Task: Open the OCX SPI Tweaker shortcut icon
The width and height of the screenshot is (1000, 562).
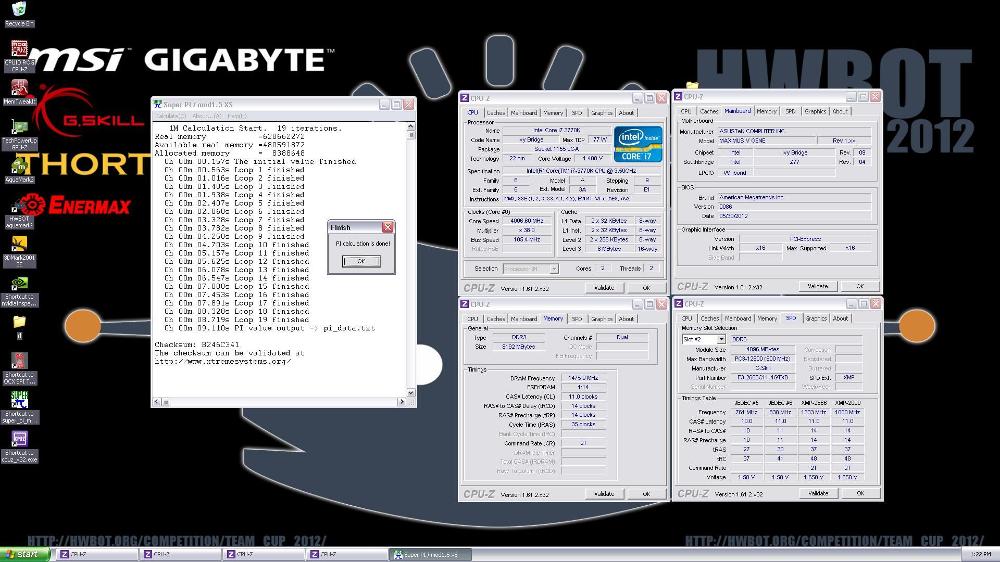Action: pos(19,361)
